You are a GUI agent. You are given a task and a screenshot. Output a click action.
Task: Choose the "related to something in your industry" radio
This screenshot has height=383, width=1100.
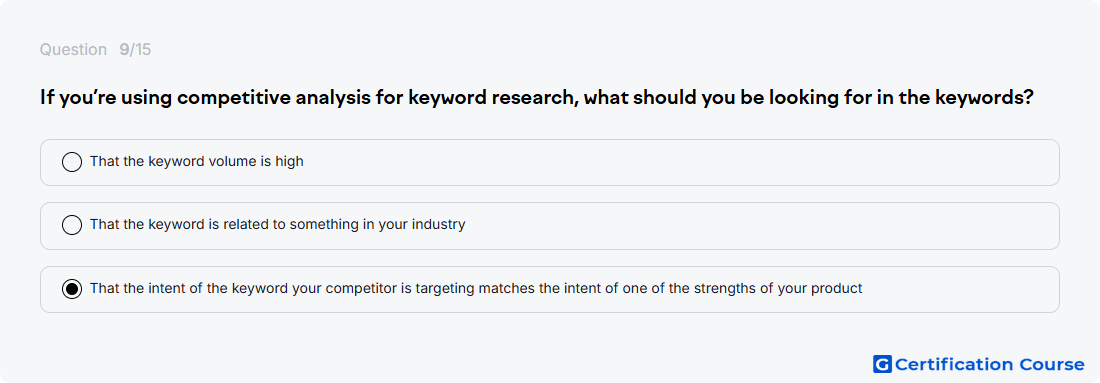click(x=72, y=225)
